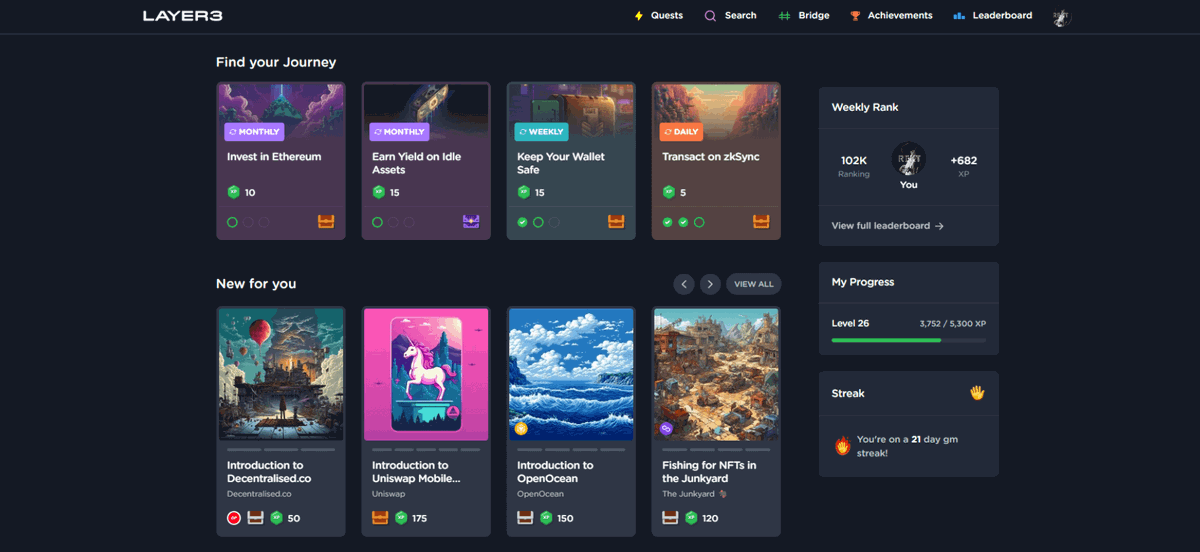Viewport: 1200px width, 552px height.
Task: Click the Leaderboard bar chart icon
Action: (x=959, y=16)
